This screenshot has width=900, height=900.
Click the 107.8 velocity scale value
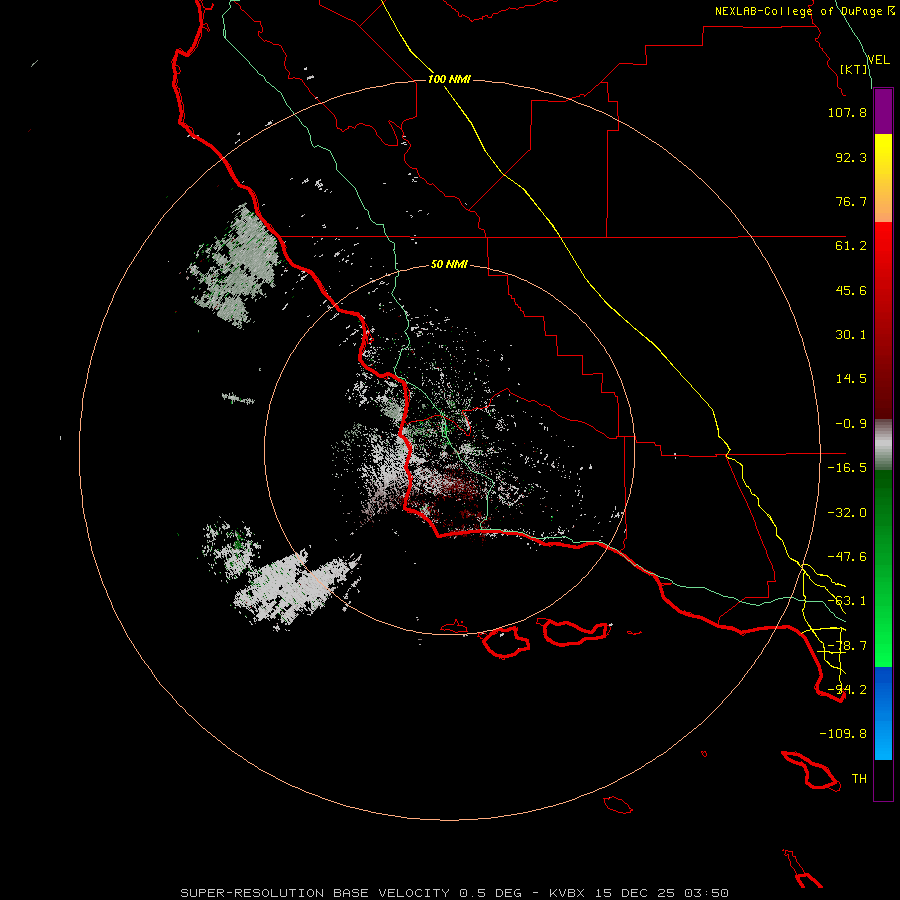847,112
